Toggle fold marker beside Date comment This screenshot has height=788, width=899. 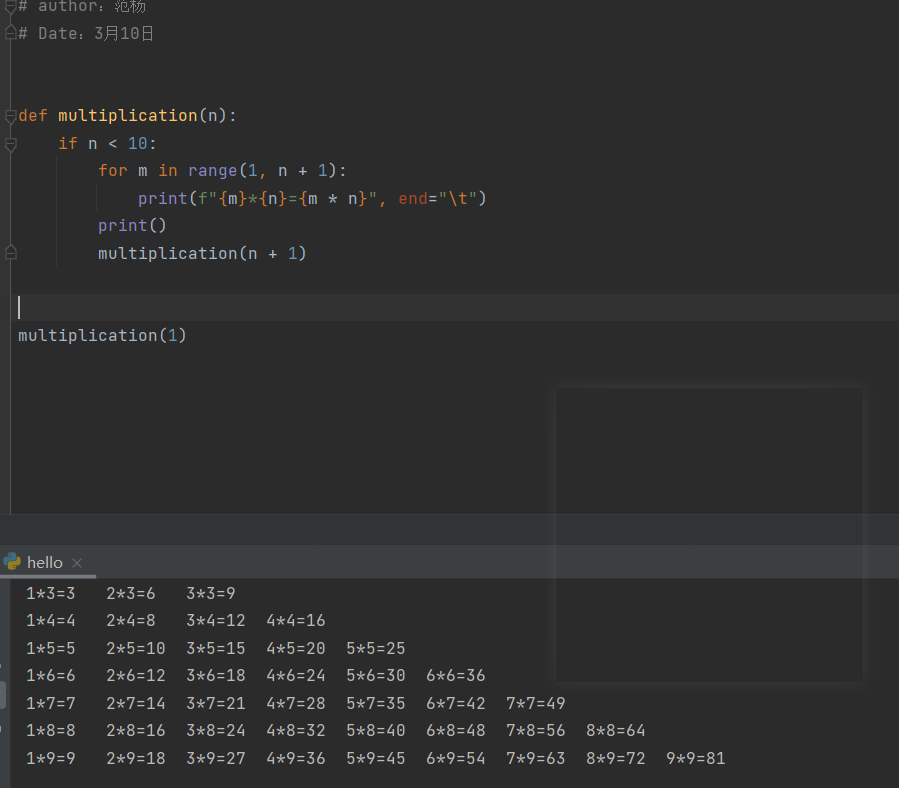pos(10,33)
